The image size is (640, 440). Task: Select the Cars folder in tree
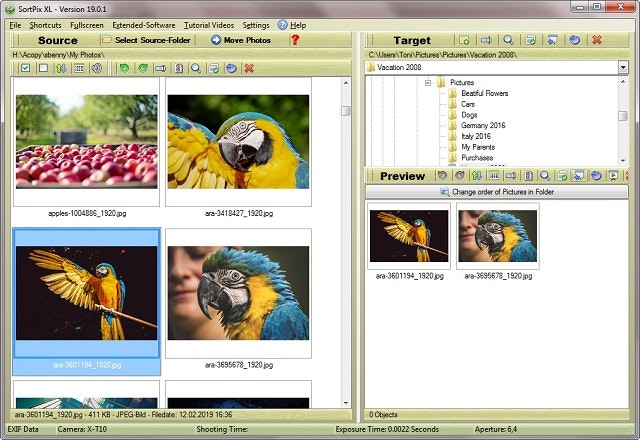coord(468,104)
